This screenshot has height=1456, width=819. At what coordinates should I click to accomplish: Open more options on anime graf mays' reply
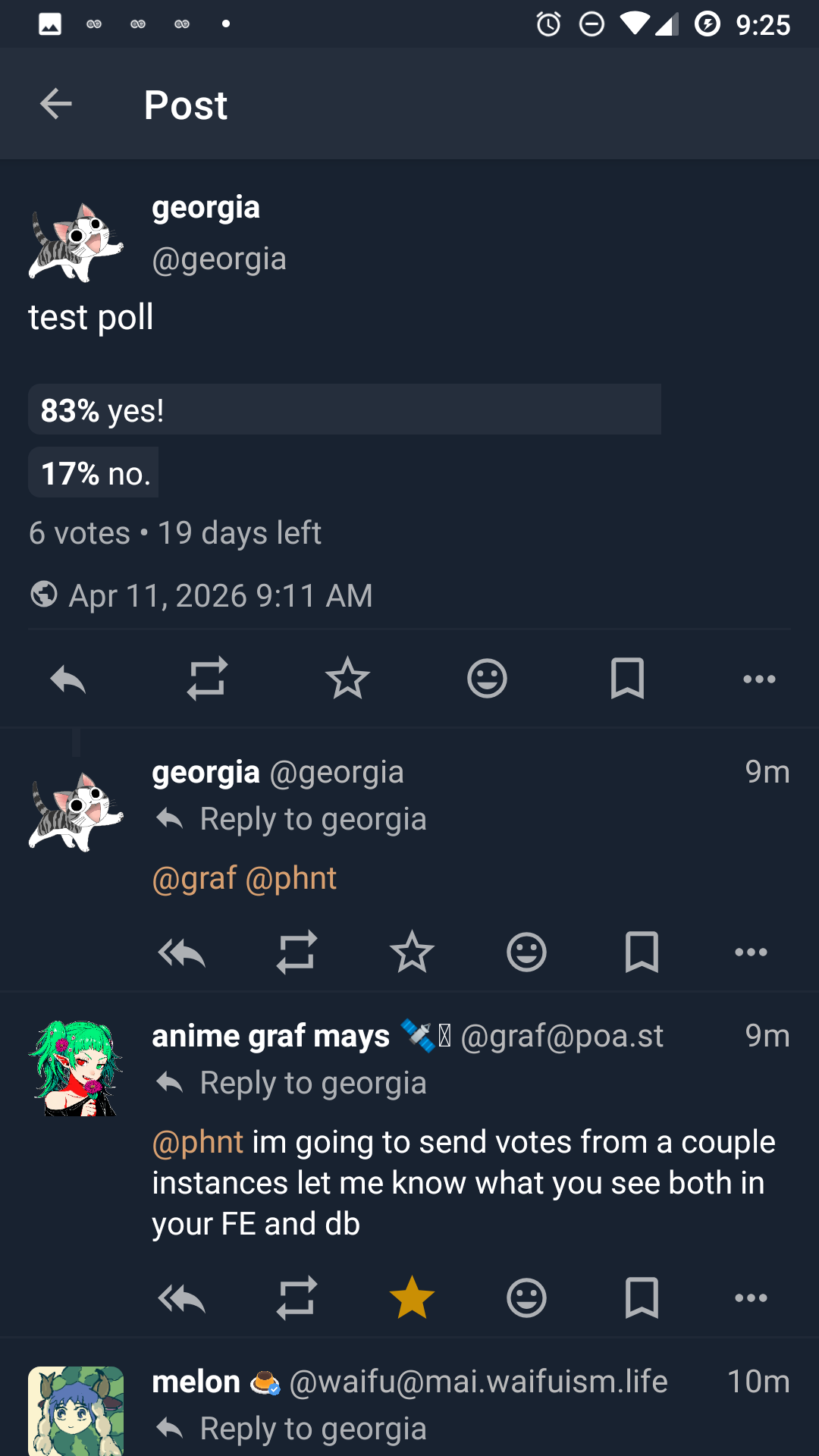tap(751, 1298)
